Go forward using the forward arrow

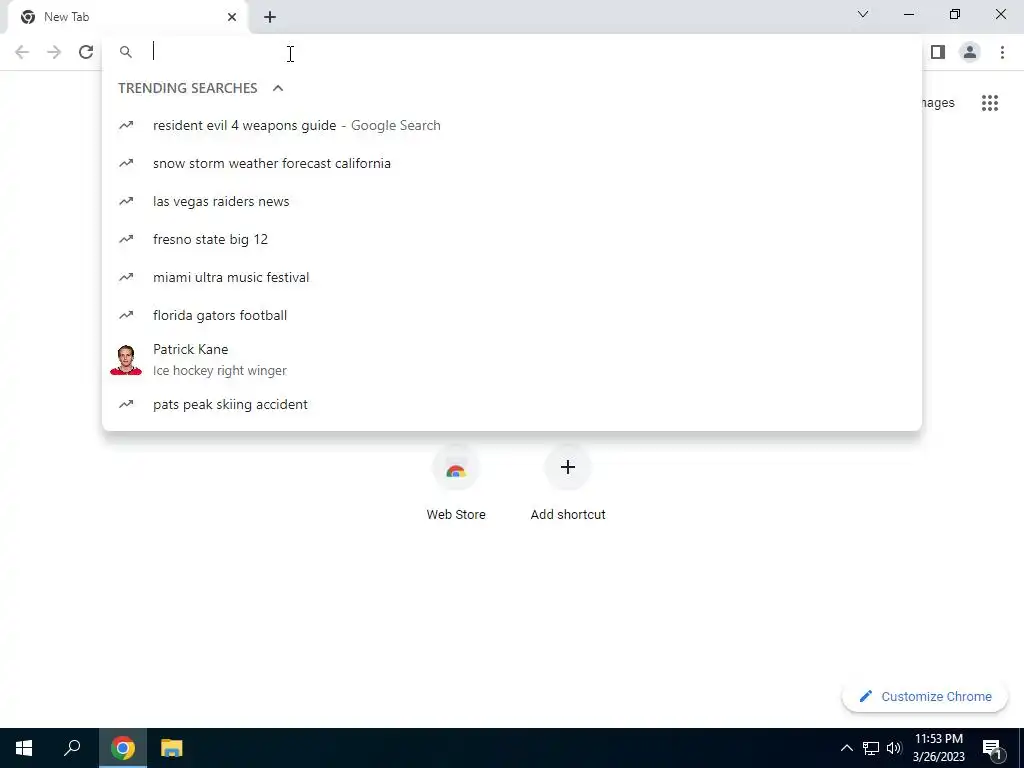coord(54,52)
